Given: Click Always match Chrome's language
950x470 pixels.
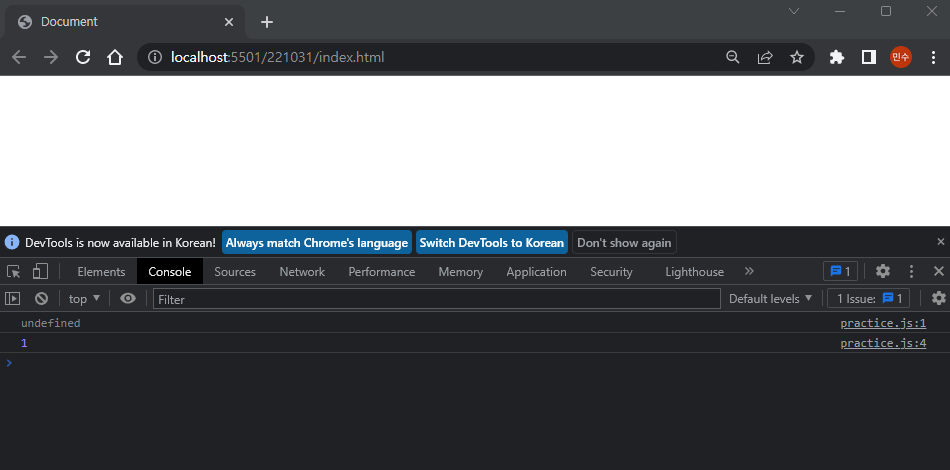Looking at the screenshot, I should point(317,243).
